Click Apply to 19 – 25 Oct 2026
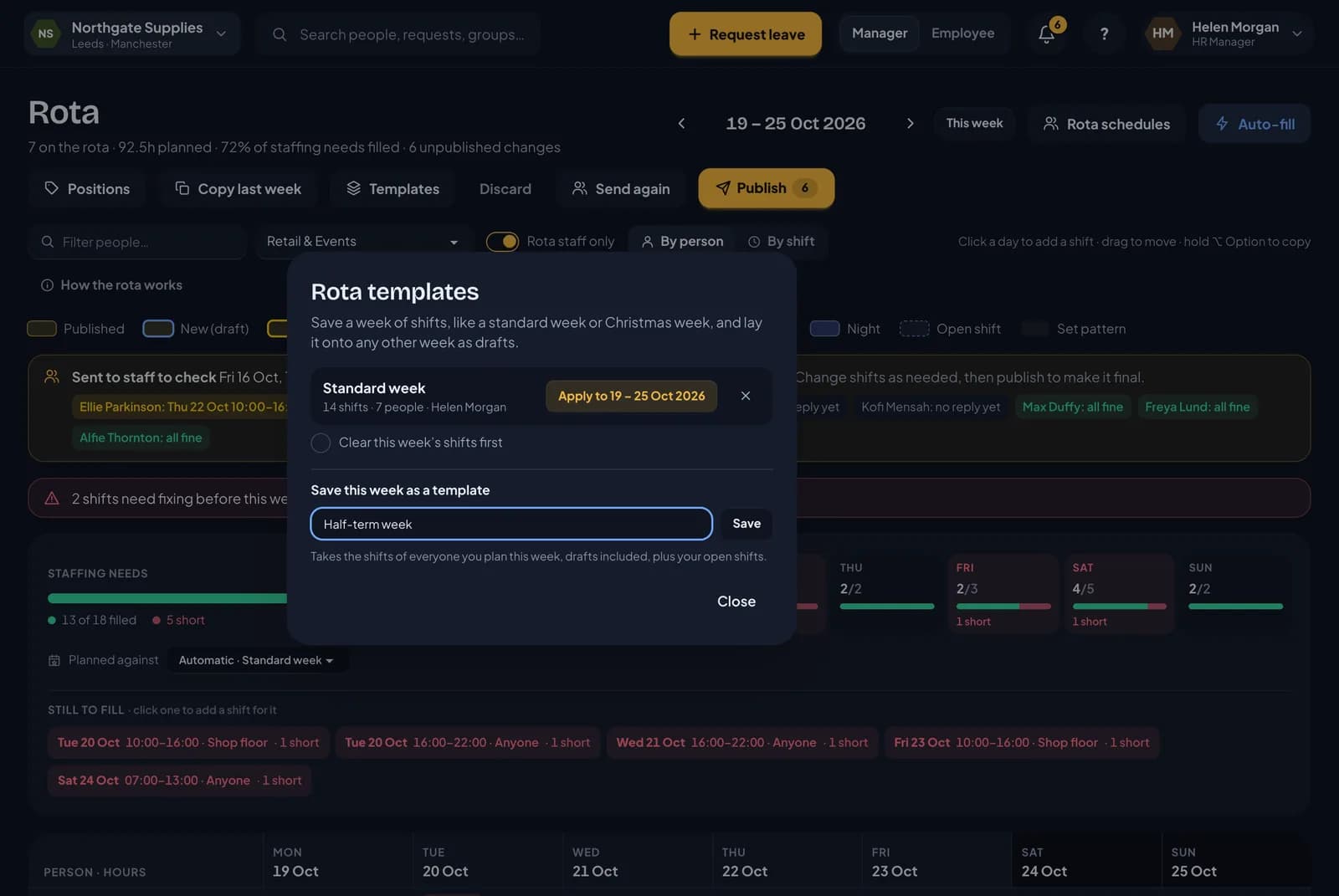This screenshot has height=896, width=1339. click(x=632, y=396)
